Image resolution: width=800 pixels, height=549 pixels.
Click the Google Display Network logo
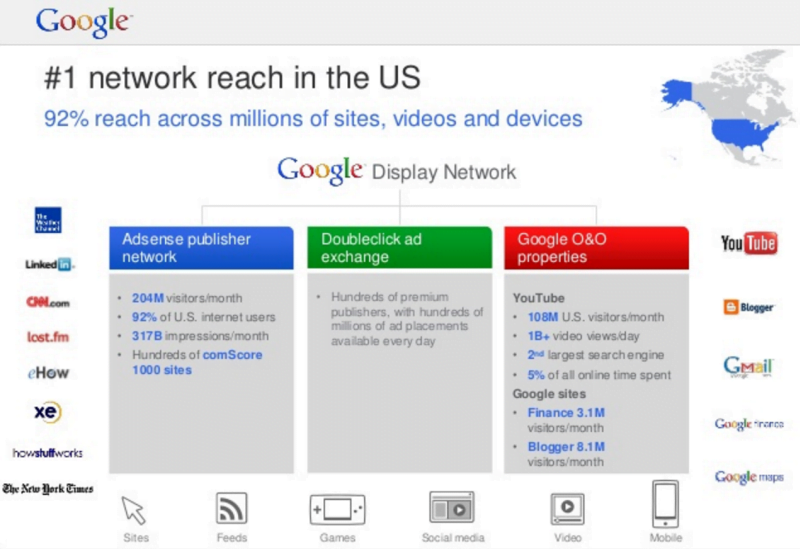(x=396, y=171)
